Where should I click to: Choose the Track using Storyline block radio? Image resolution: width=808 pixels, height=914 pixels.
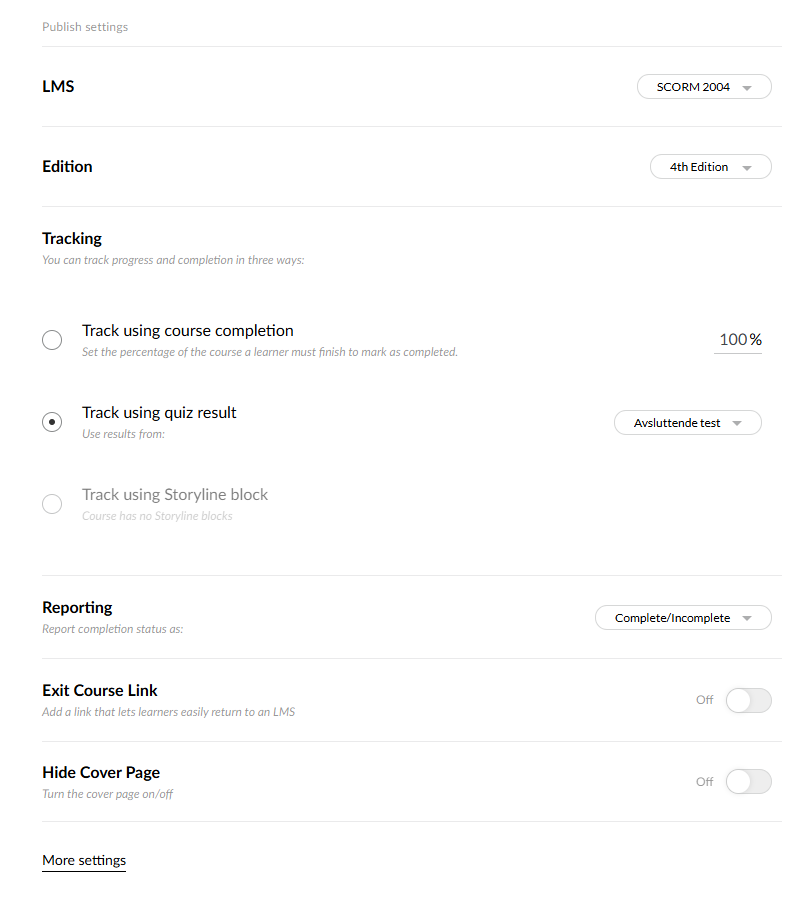(52, 504)
